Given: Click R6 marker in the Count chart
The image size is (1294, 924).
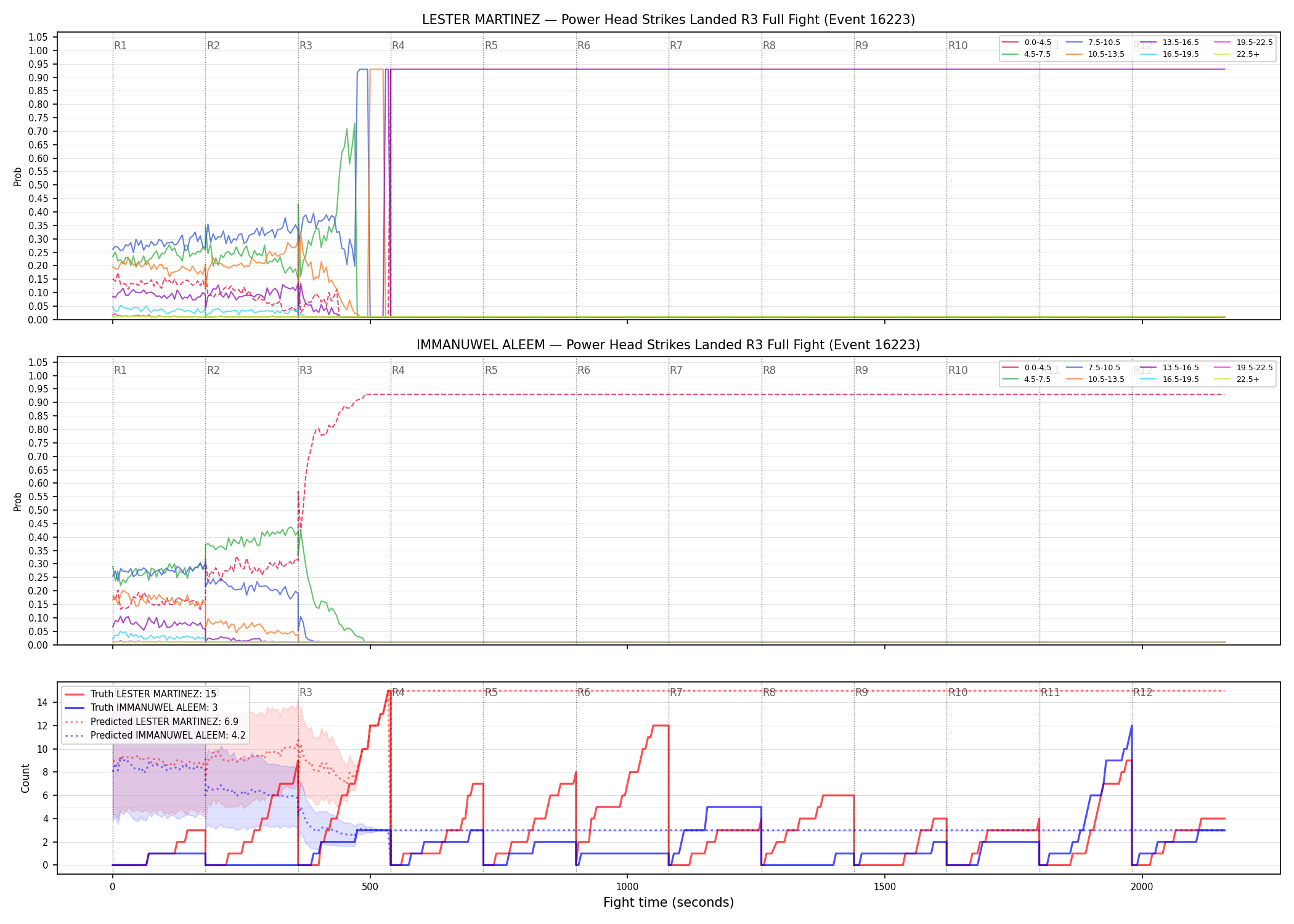Looking at the screenshot, I should (x=584, y=692).
